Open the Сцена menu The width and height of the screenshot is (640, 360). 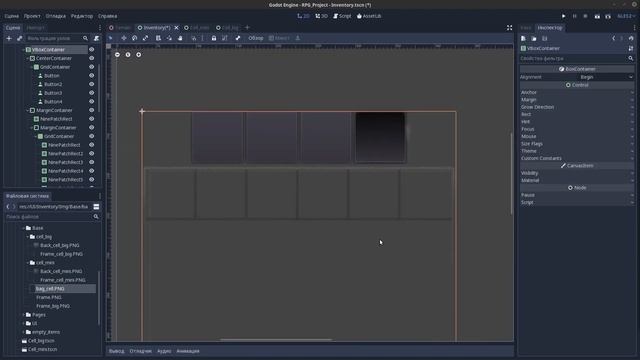pyautogui.click(x=11, y=16)
